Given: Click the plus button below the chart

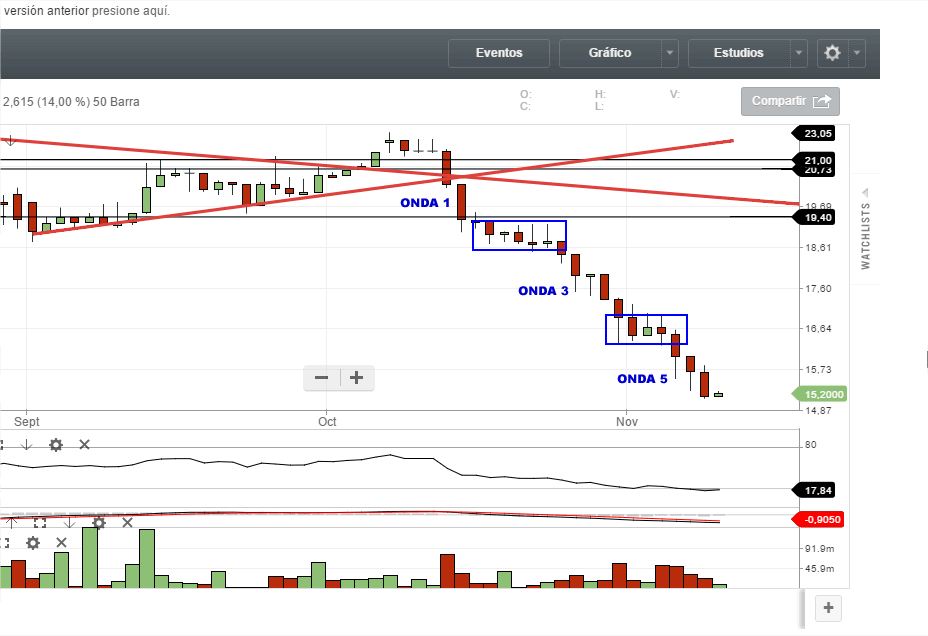Looking at the screenshot, I should pos(829,608).
